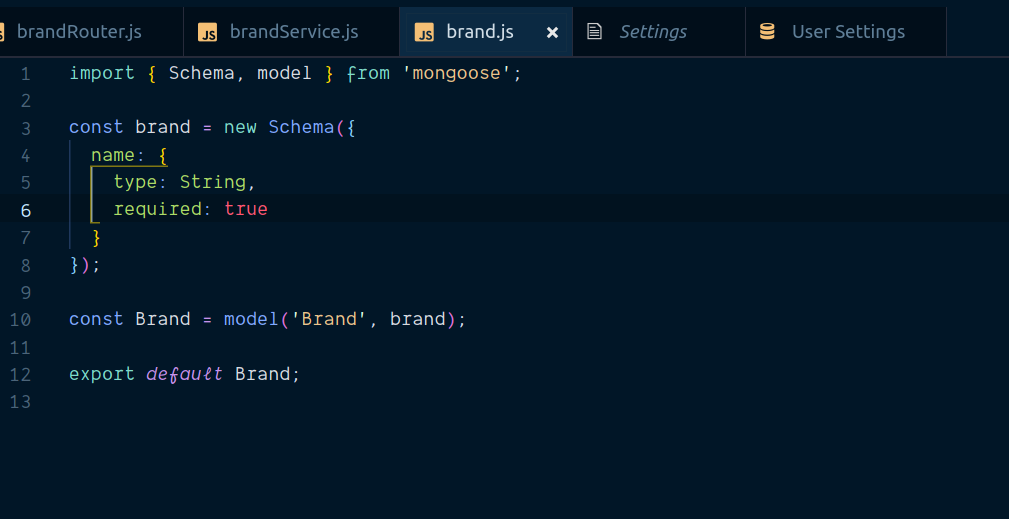1009x519 pixels.
Task: Click the database icon on User Settings tab
Action: click(x=767, y=31)
